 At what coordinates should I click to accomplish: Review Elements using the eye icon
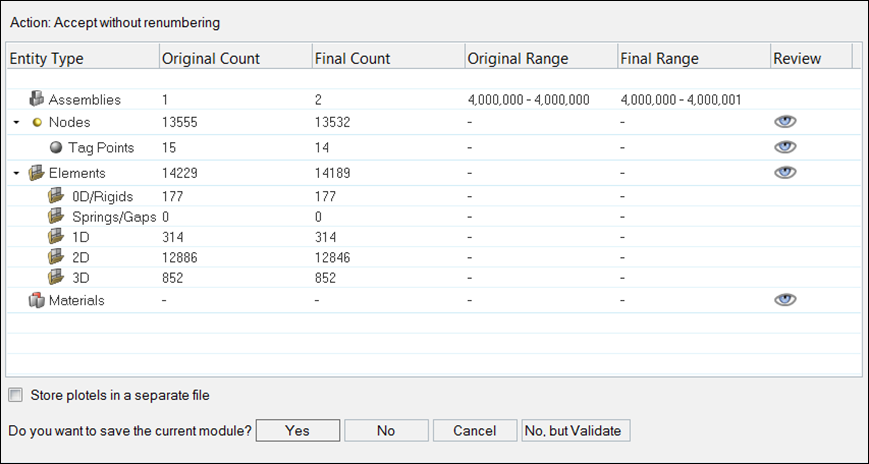pyautogui.click(x=785, y=172)
